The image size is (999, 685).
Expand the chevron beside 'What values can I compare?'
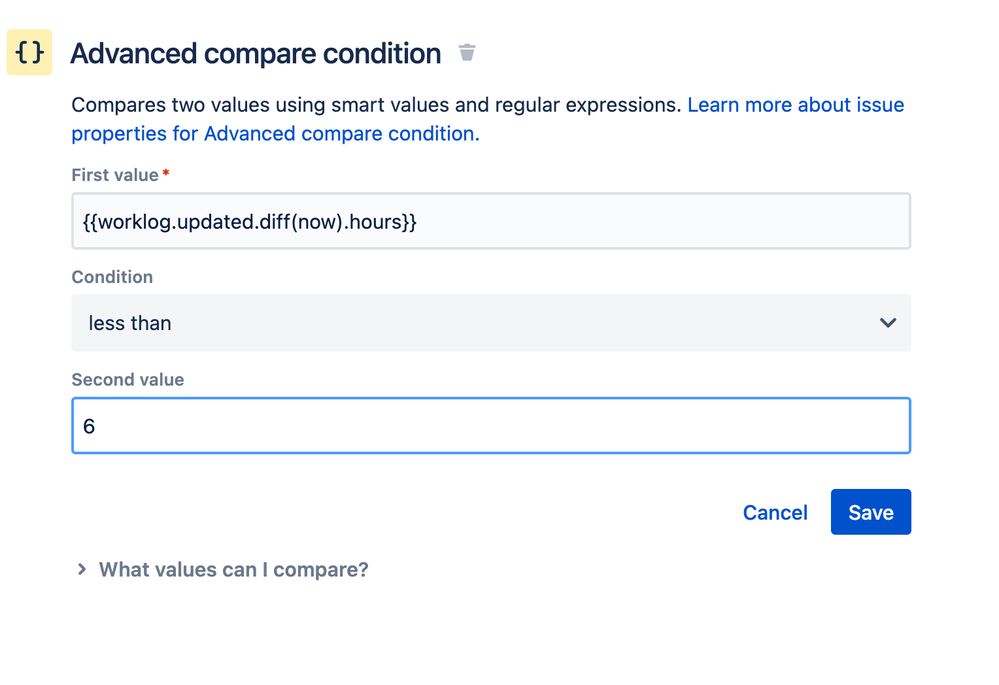[82, 569]
